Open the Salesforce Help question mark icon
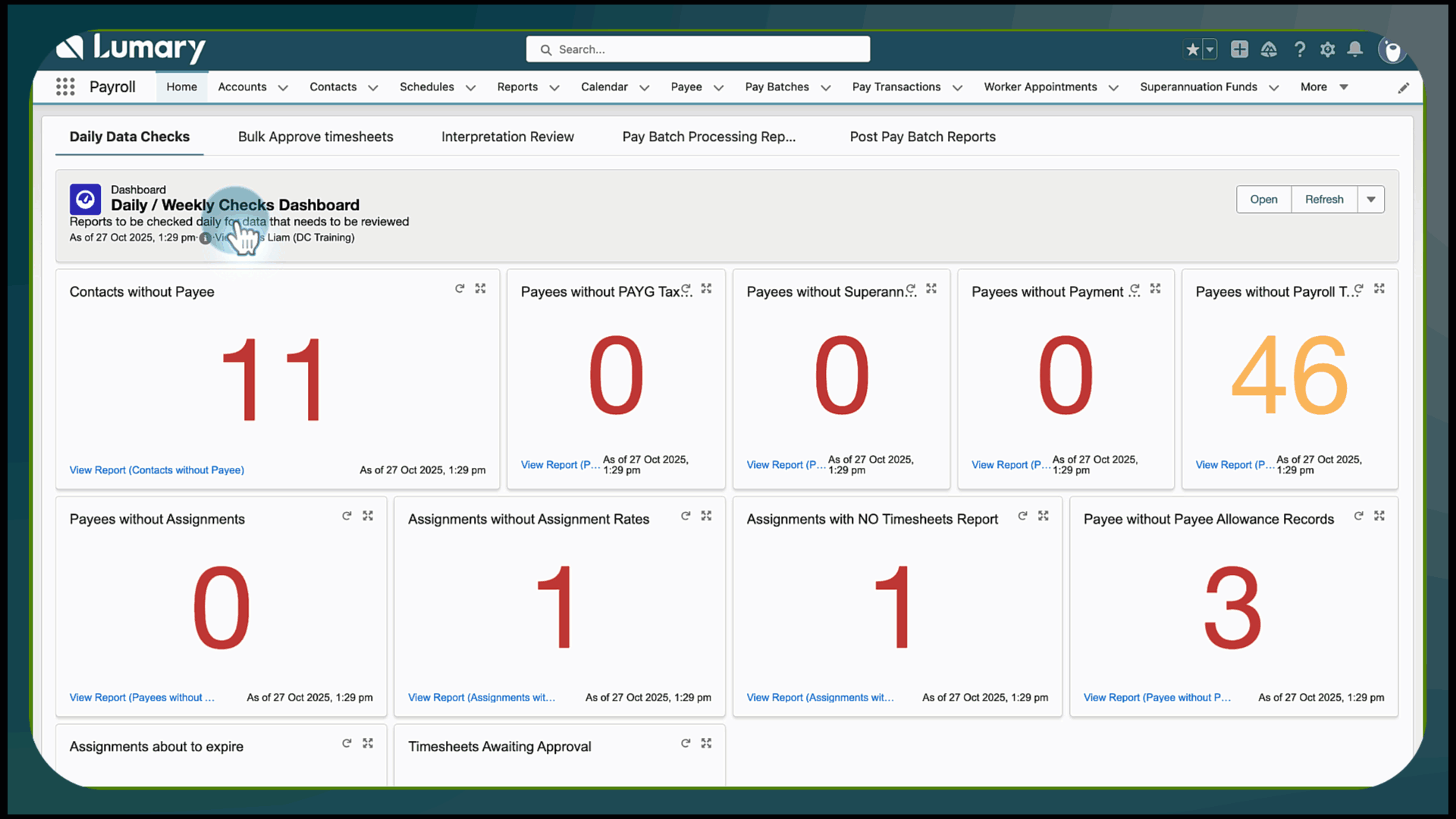The image size is (1456, 819). point(1299,49)
